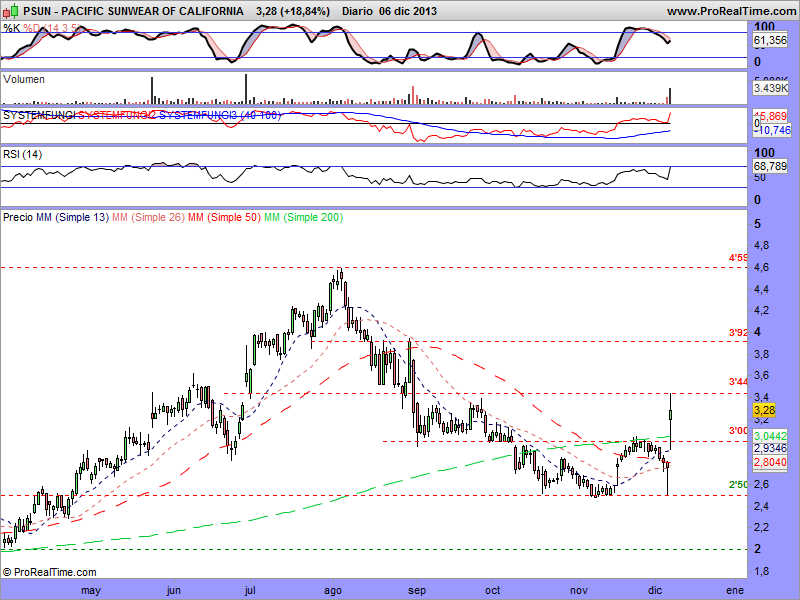Click the MM (Simple 50) legend
Image resolution: width=800 pixels, height=600 pixels.
pyautogui.click(x=224, y=217)
